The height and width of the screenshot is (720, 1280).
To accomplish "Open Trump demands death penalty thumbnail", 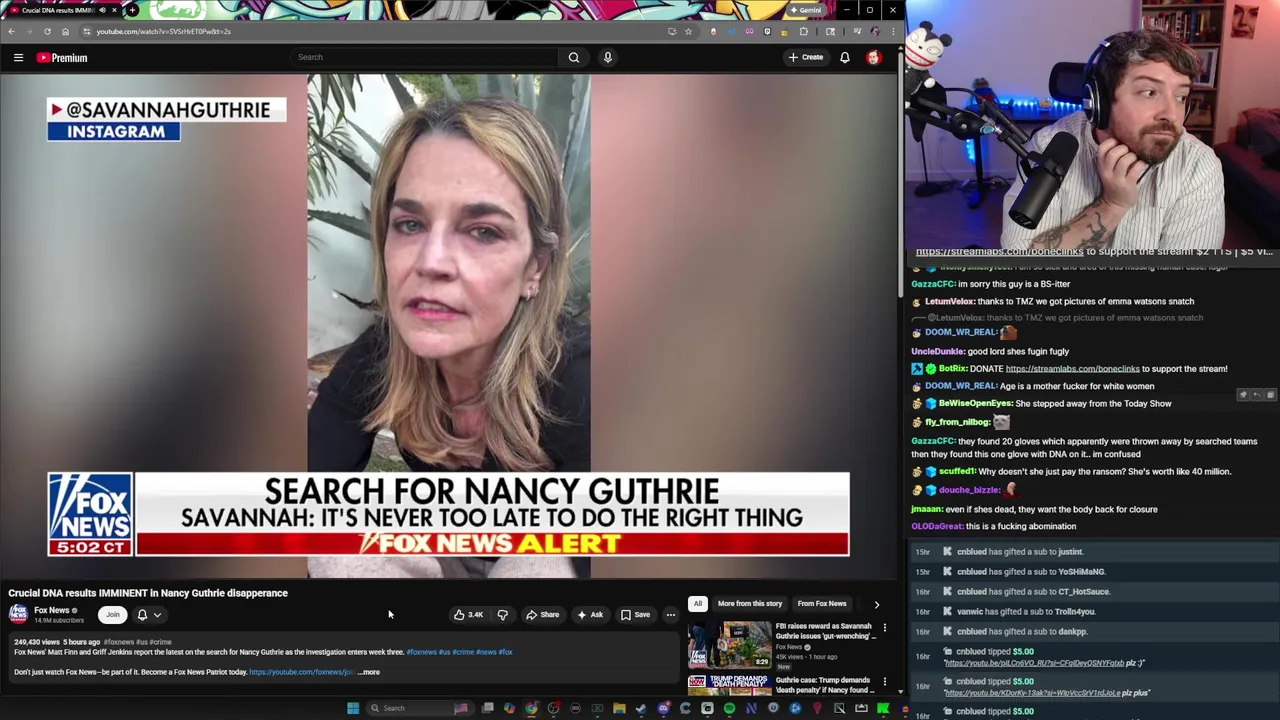I will coord(729,686).
